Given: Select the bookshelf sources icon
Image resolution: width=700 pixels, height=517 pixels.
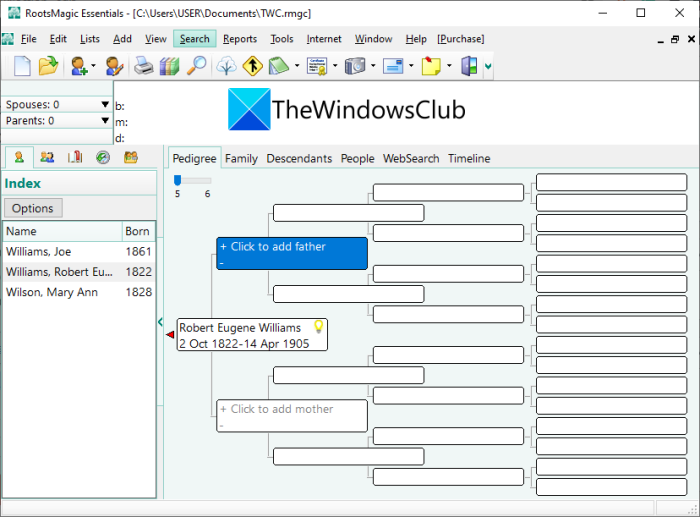Looking at the screenshot, I should [x=170, y=66].
